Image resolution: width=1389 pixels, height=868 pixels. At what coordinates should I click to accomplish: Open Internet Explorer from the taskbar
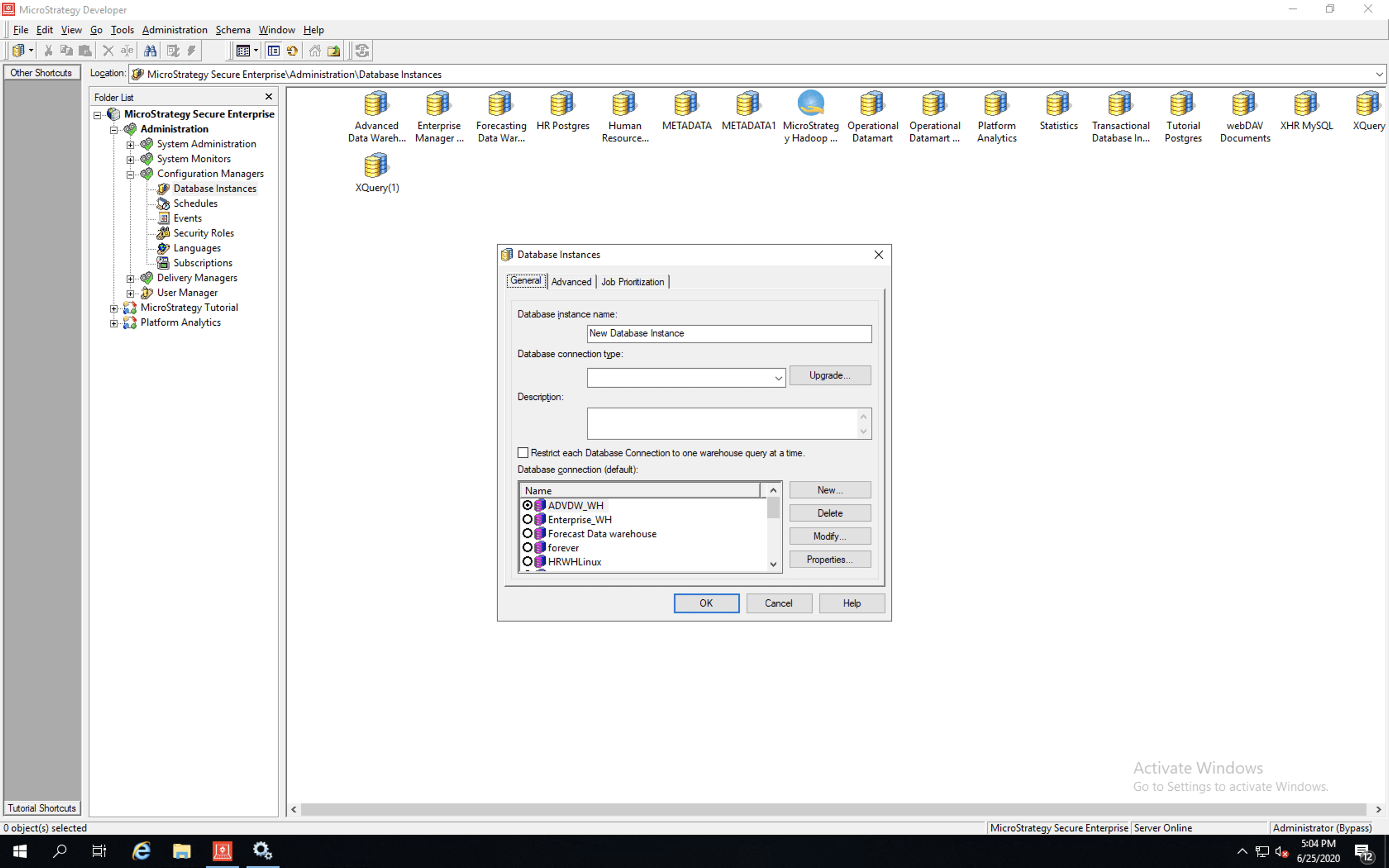[x=141, y=851]
